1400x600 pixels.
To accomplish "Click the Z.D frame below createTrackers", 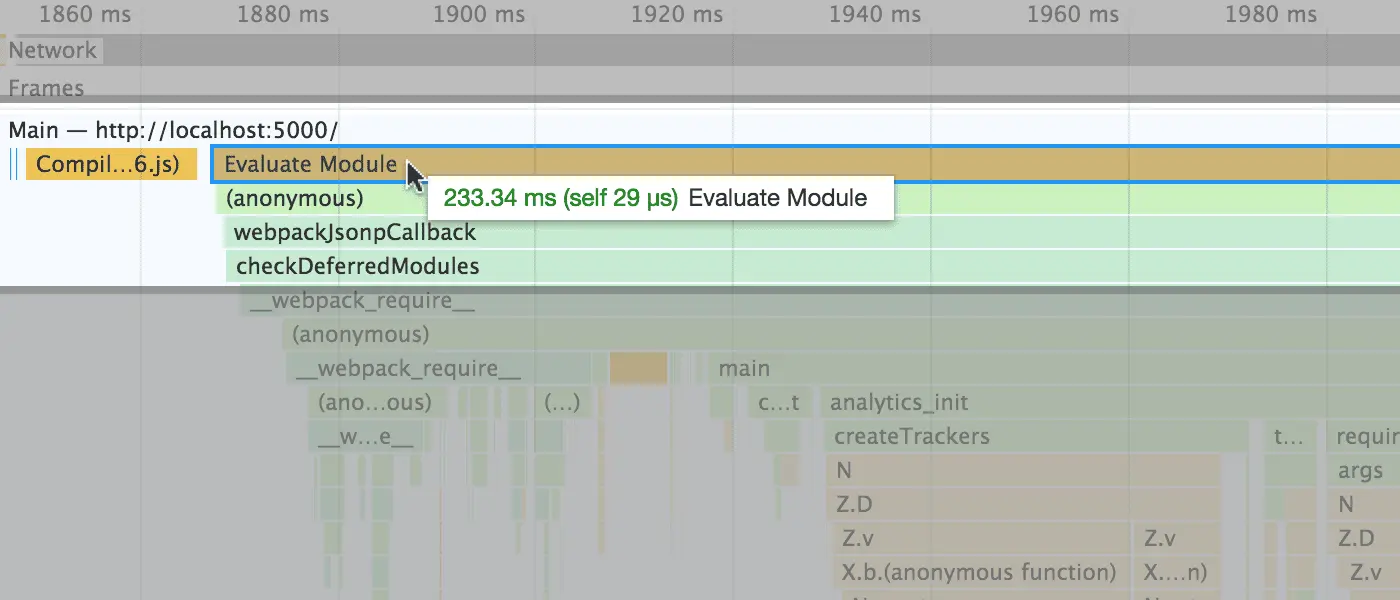I will [855, 504].
